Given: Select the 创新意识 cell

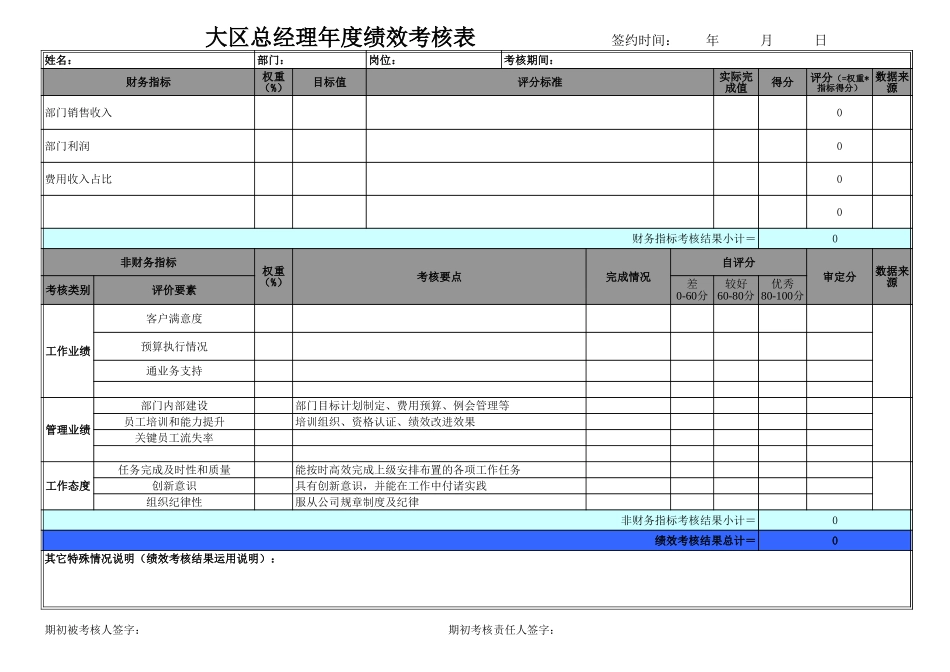Looking at the screenshot, I should pyautogui.click(x=174, y=486).
